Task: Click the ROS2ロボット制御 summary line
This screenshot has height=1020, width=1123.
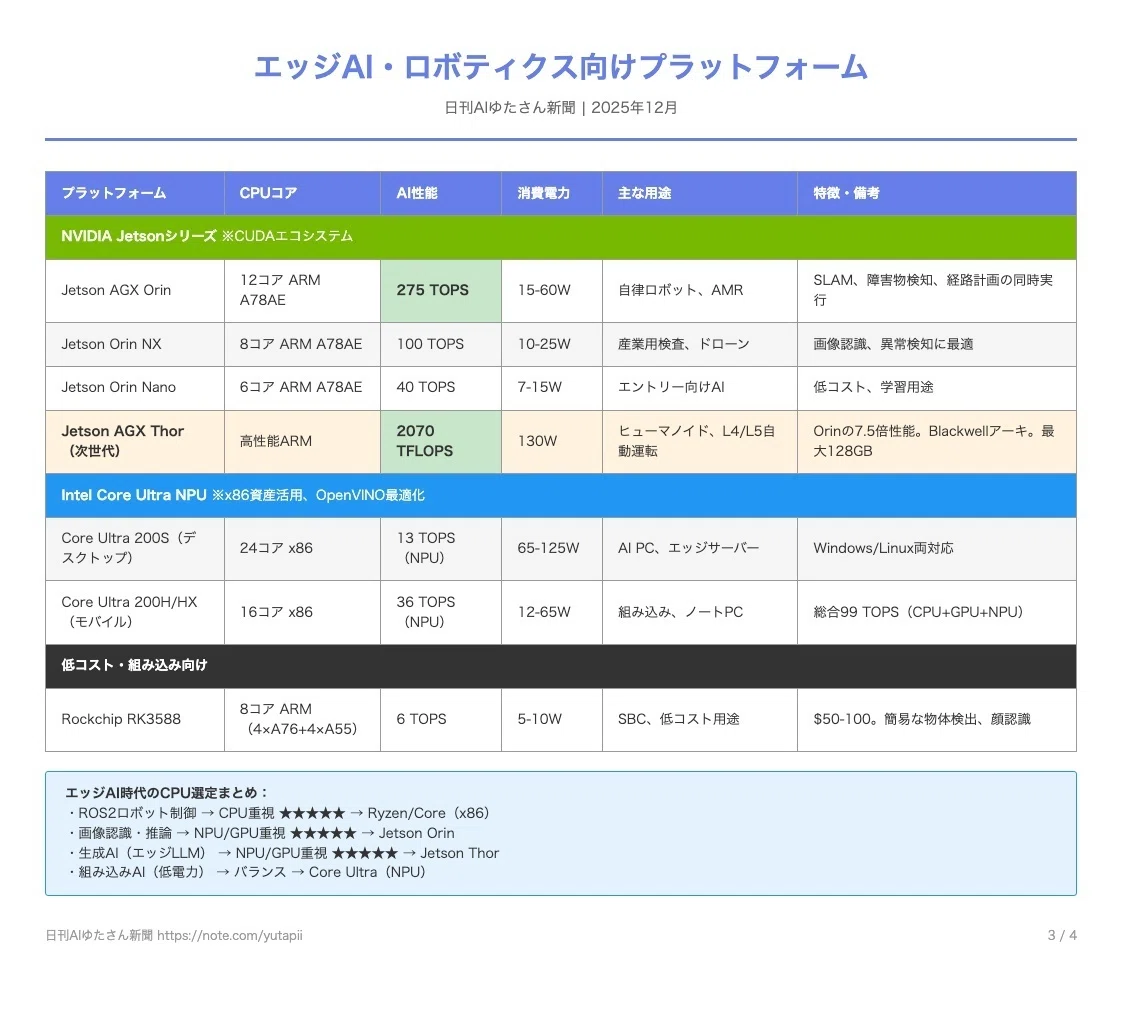Action: tap(278, 813)
